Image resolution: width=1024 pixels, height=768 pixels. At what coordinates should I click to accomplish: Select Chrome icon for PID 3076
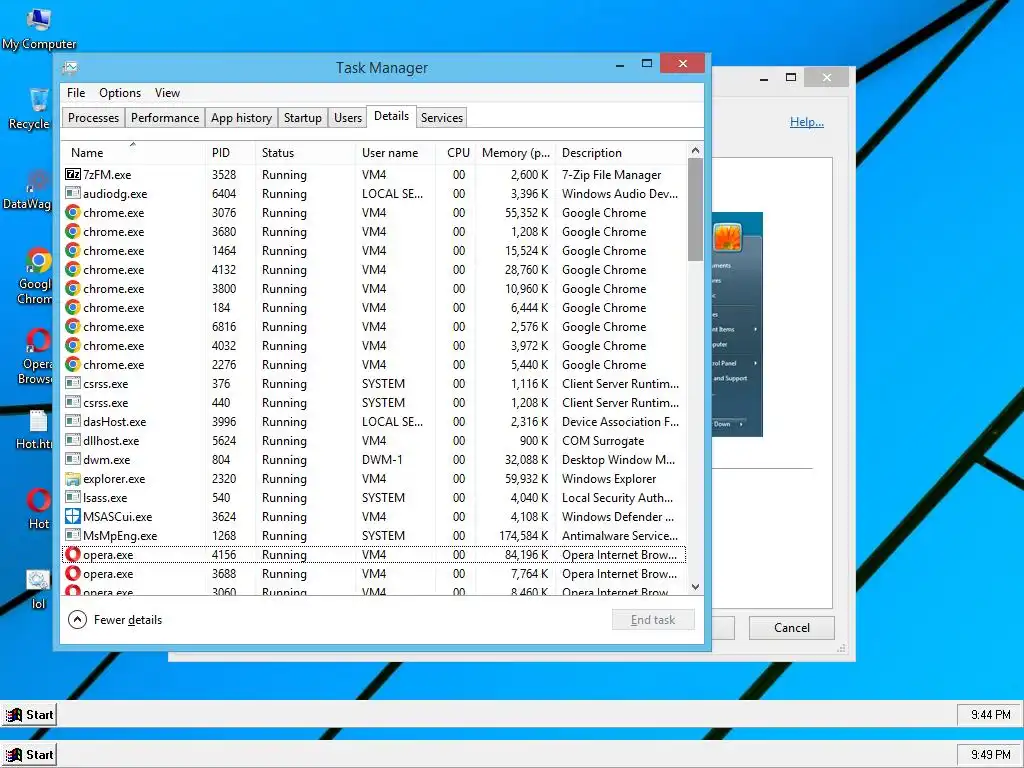tap(72, 212)
